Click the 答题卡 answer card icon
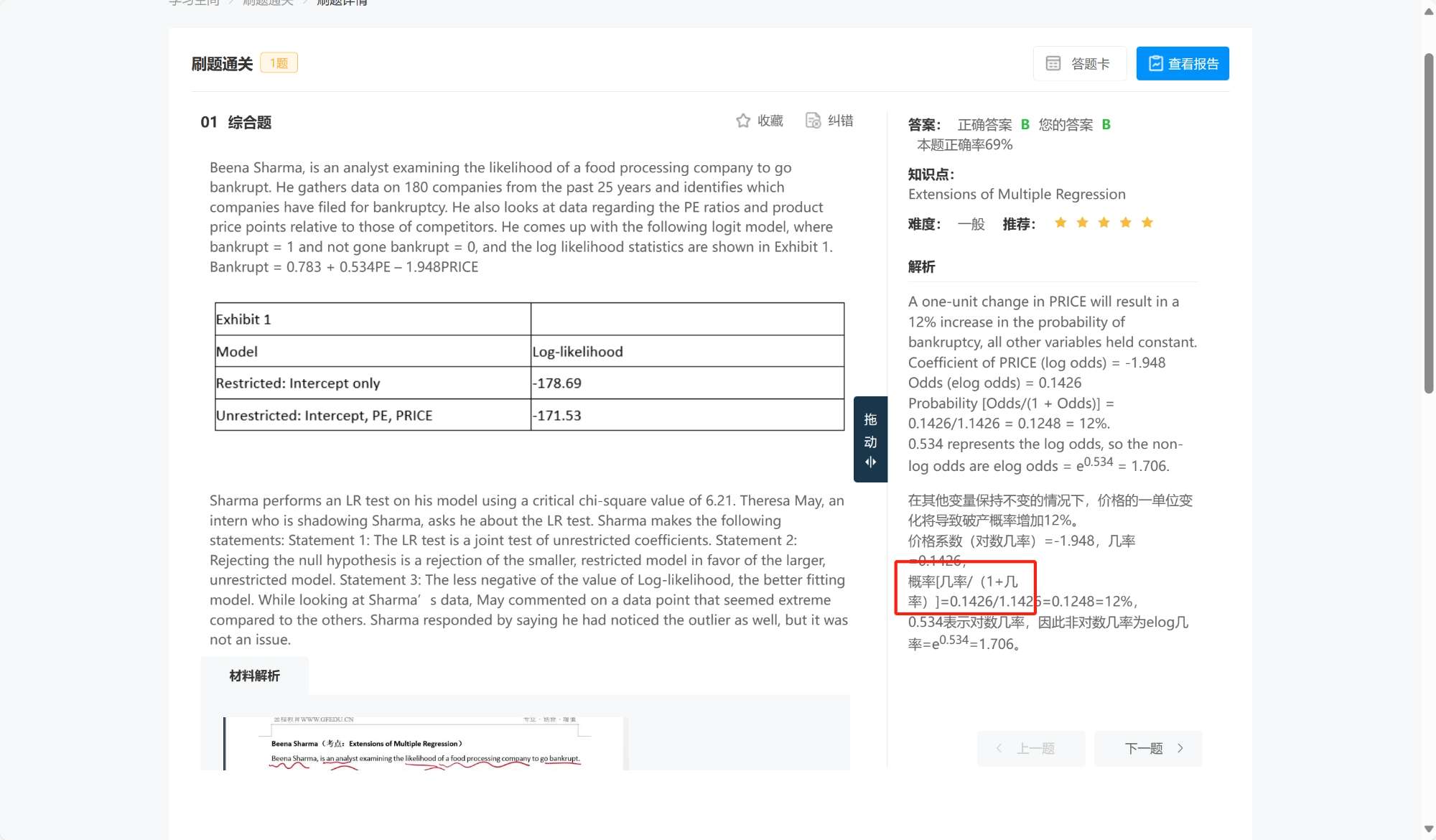Screen dimensions: 1436x840 [1053, 64]
